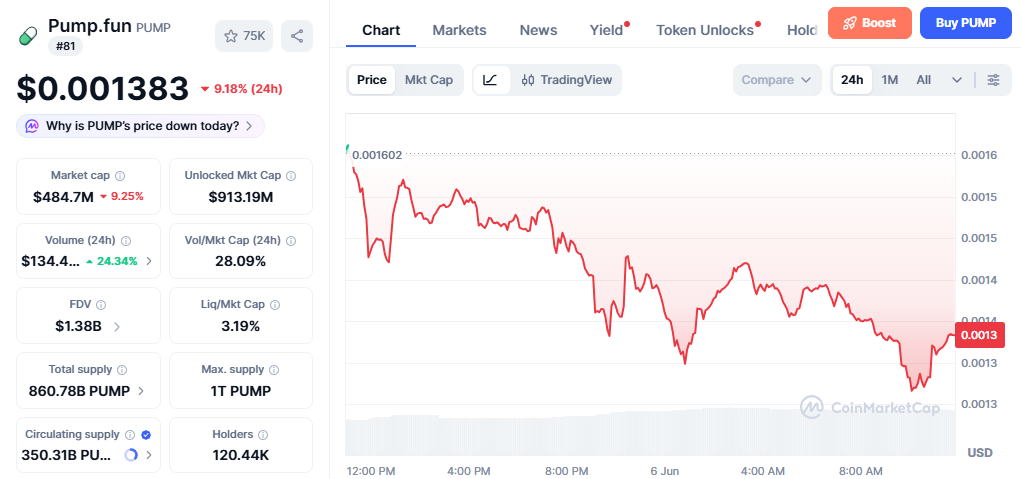This screenshot has width=1021, height=479.
Task: Open Market cap info tooltip icon
Action: pyautogui.click(x=120, y=176)
